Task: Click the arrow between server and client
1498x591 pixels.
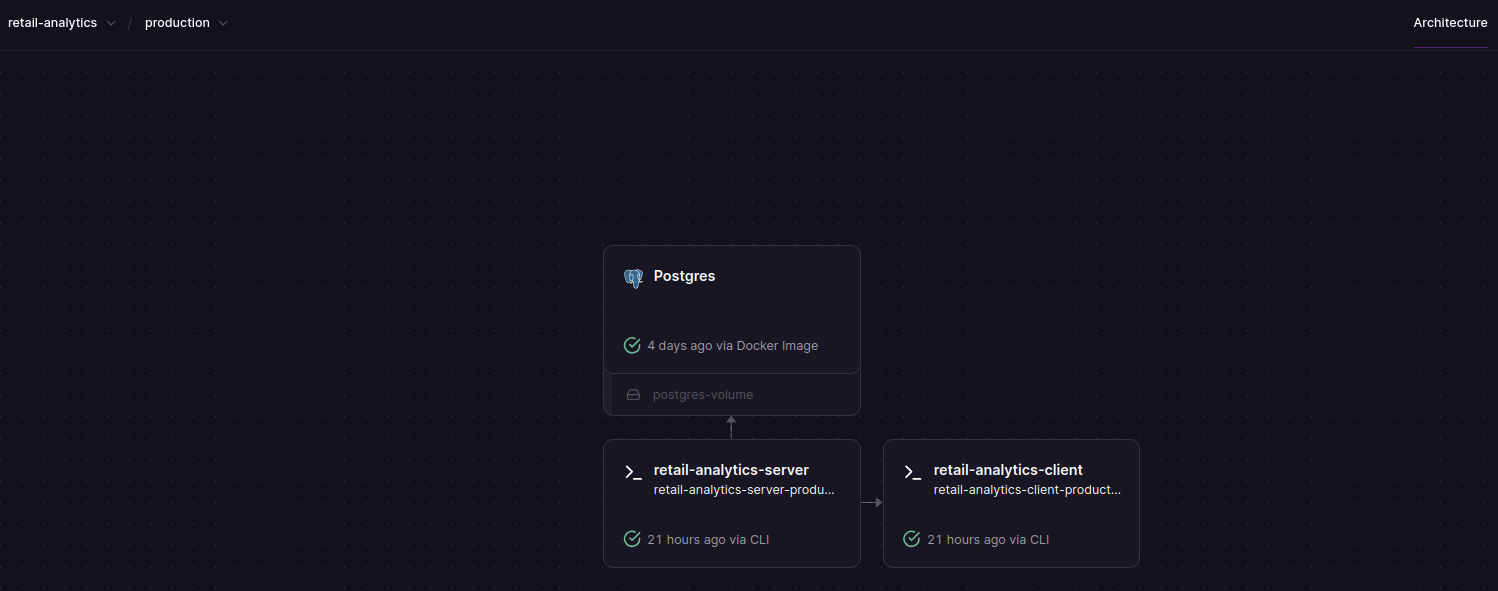Action: (x=872, y=503)
